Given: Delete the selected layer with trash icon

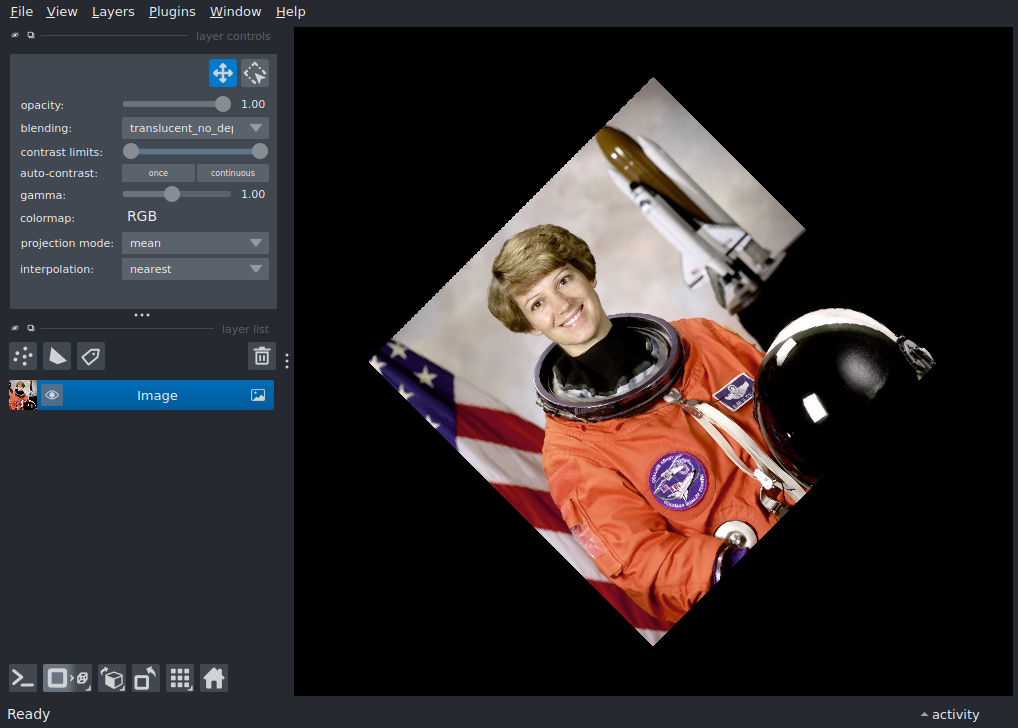Looking at the screenshot, I should pyautogui.click(x=261, y=356).
